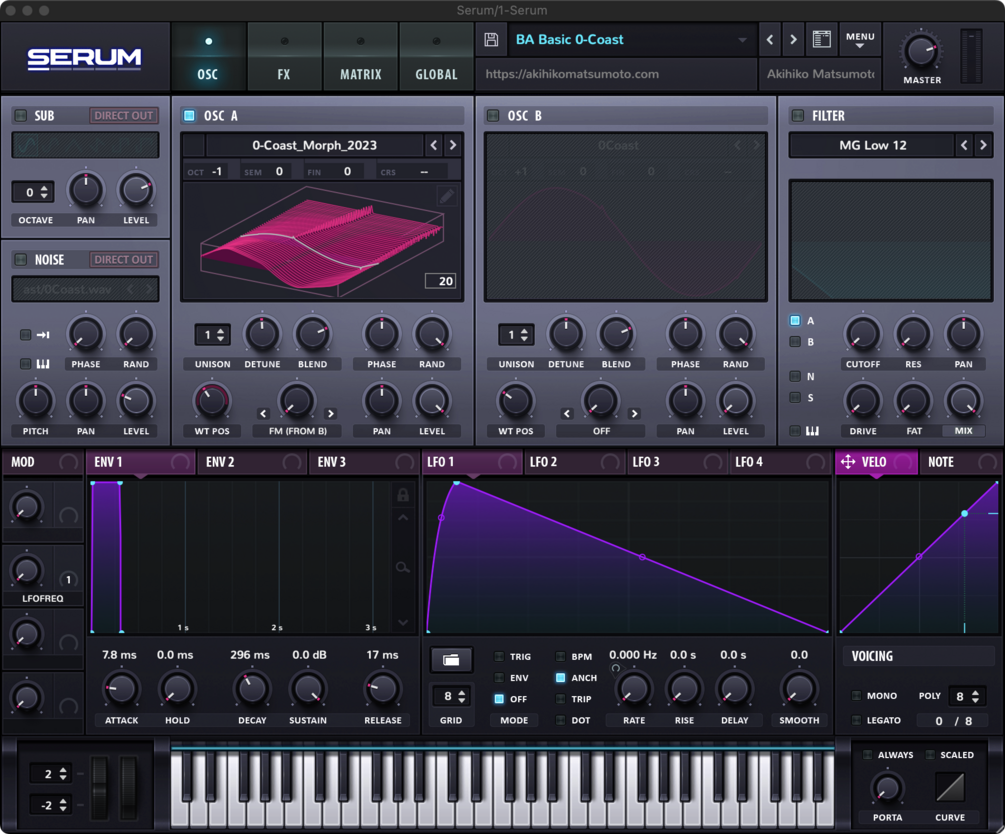Click the ENV 1 scroll down chevron
The height and width of the screenshot is (834, 1005).
pos(403,622)
